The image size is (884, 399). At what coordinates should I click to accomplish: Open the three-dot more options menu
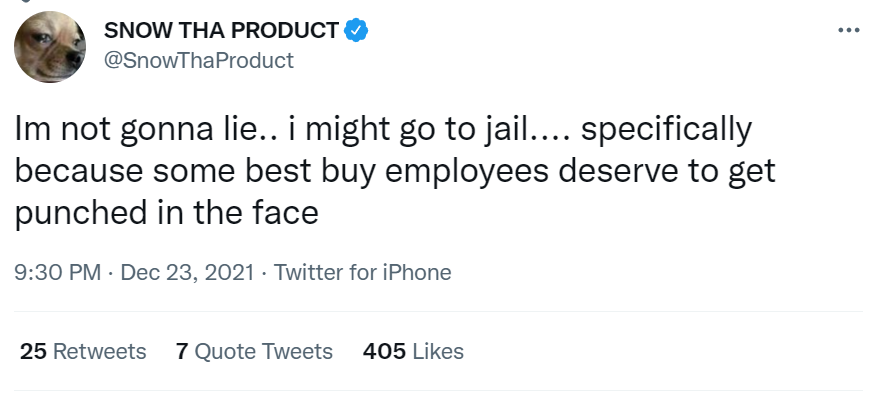848,30
